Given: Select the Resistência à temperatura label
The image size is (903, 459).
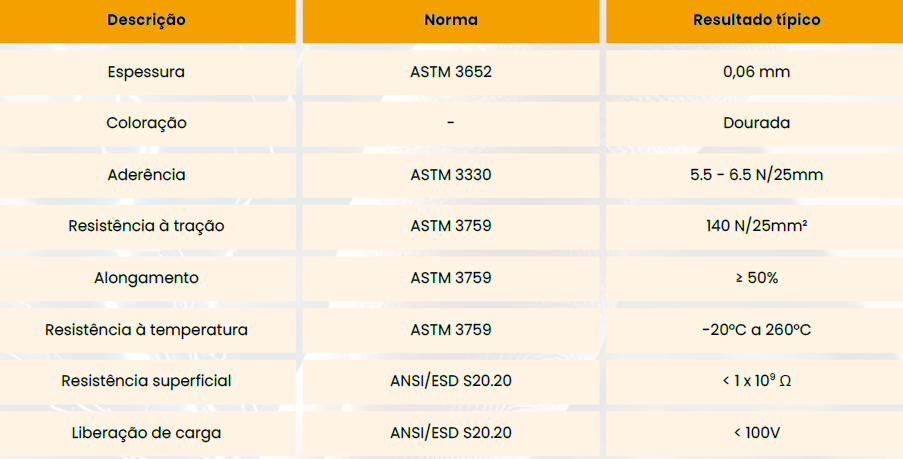Looking at the screenshot, I should pos(146,329).
